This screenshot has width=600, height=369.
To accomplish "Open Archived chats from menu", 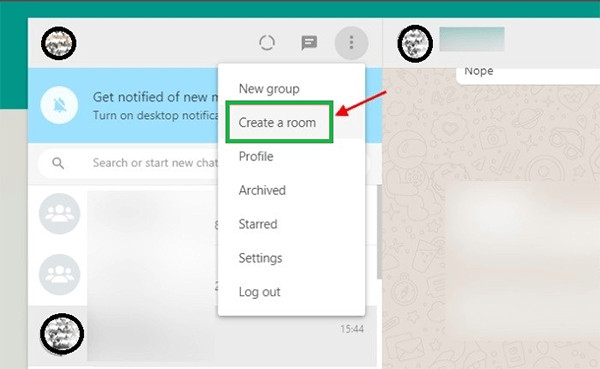I will coord(262,190).
